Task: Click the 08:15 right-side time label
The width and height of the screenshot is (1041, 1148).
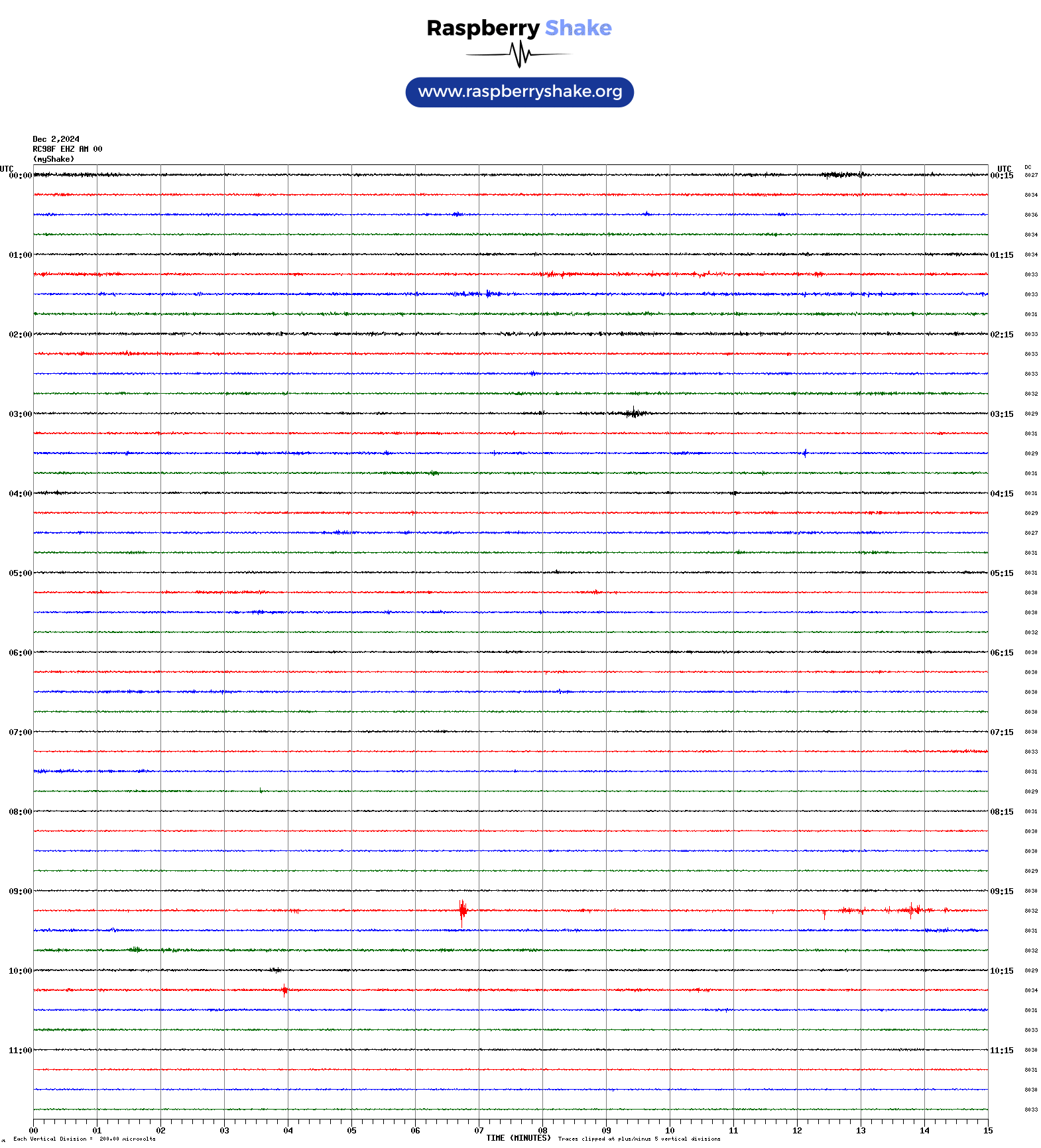Action: 1002,812
